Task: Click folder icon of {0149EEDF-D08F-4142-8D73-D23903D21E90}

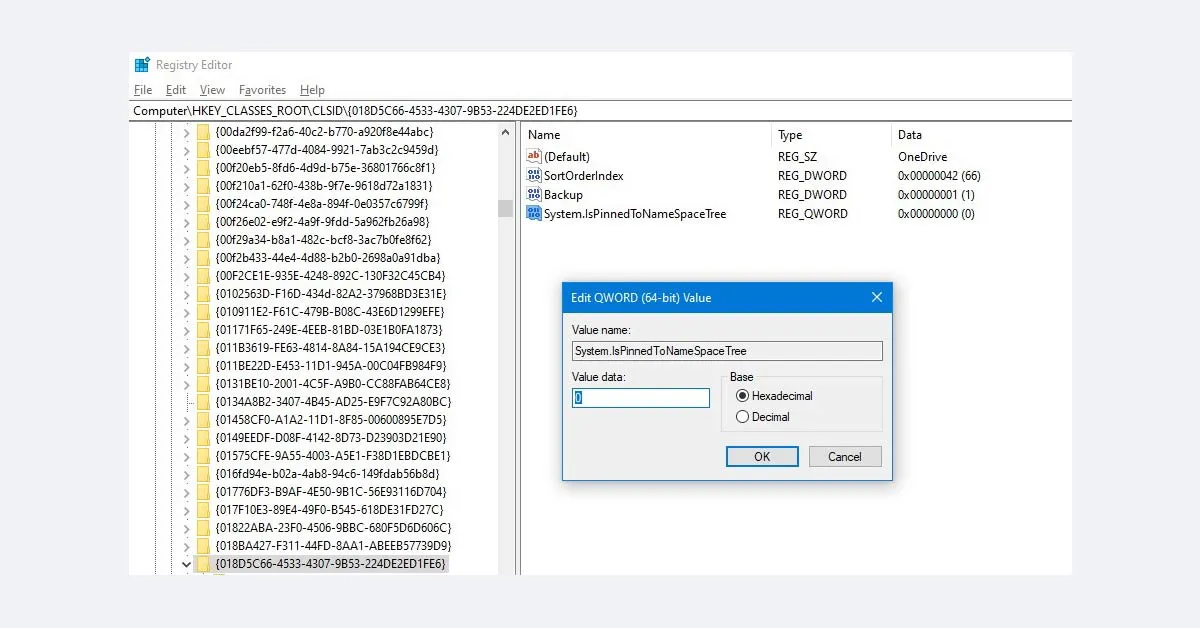Action: (x=203, y=438)
